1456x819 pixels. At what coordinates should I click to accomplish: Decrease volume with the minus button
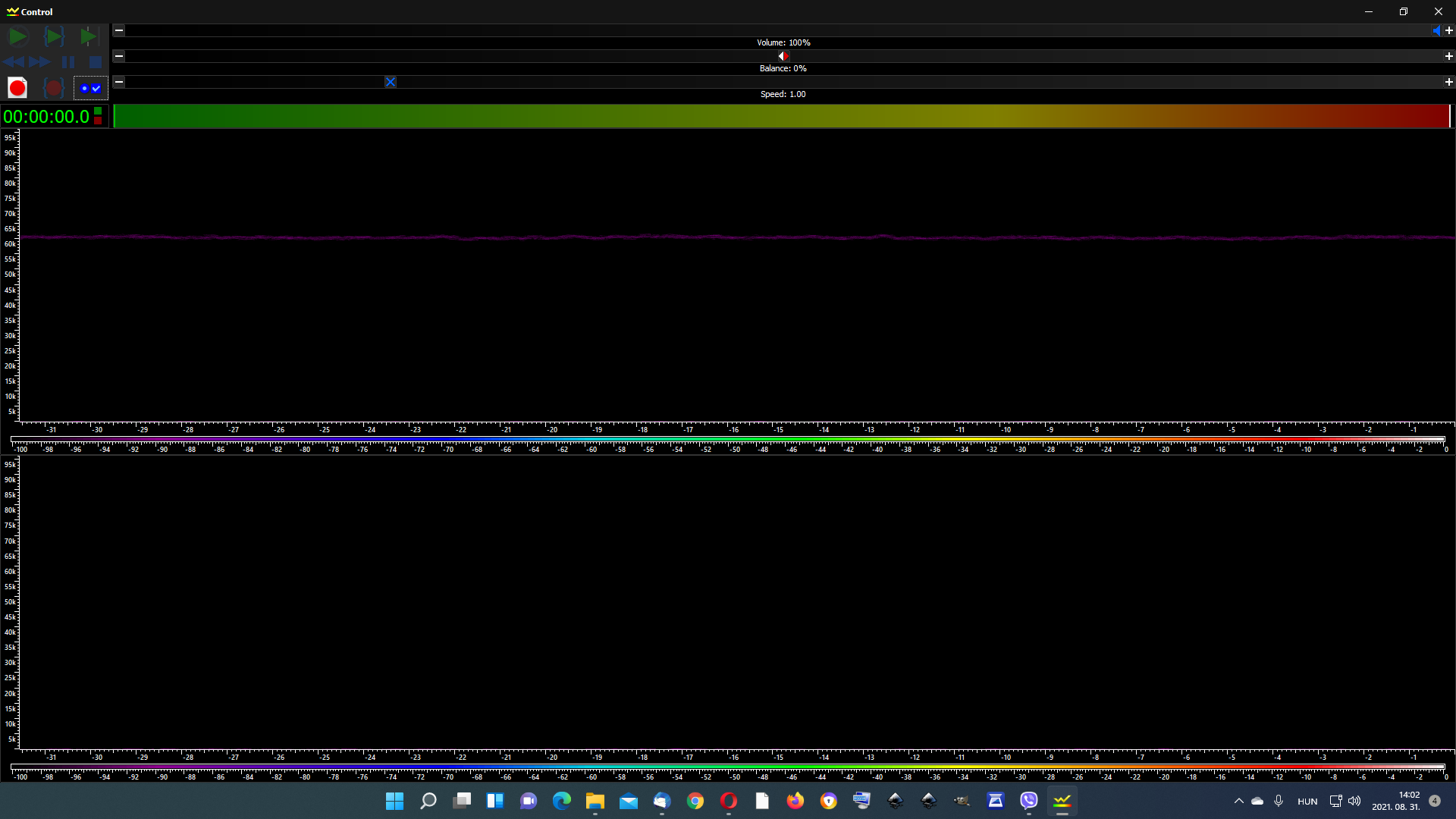(x=119, y=30)
